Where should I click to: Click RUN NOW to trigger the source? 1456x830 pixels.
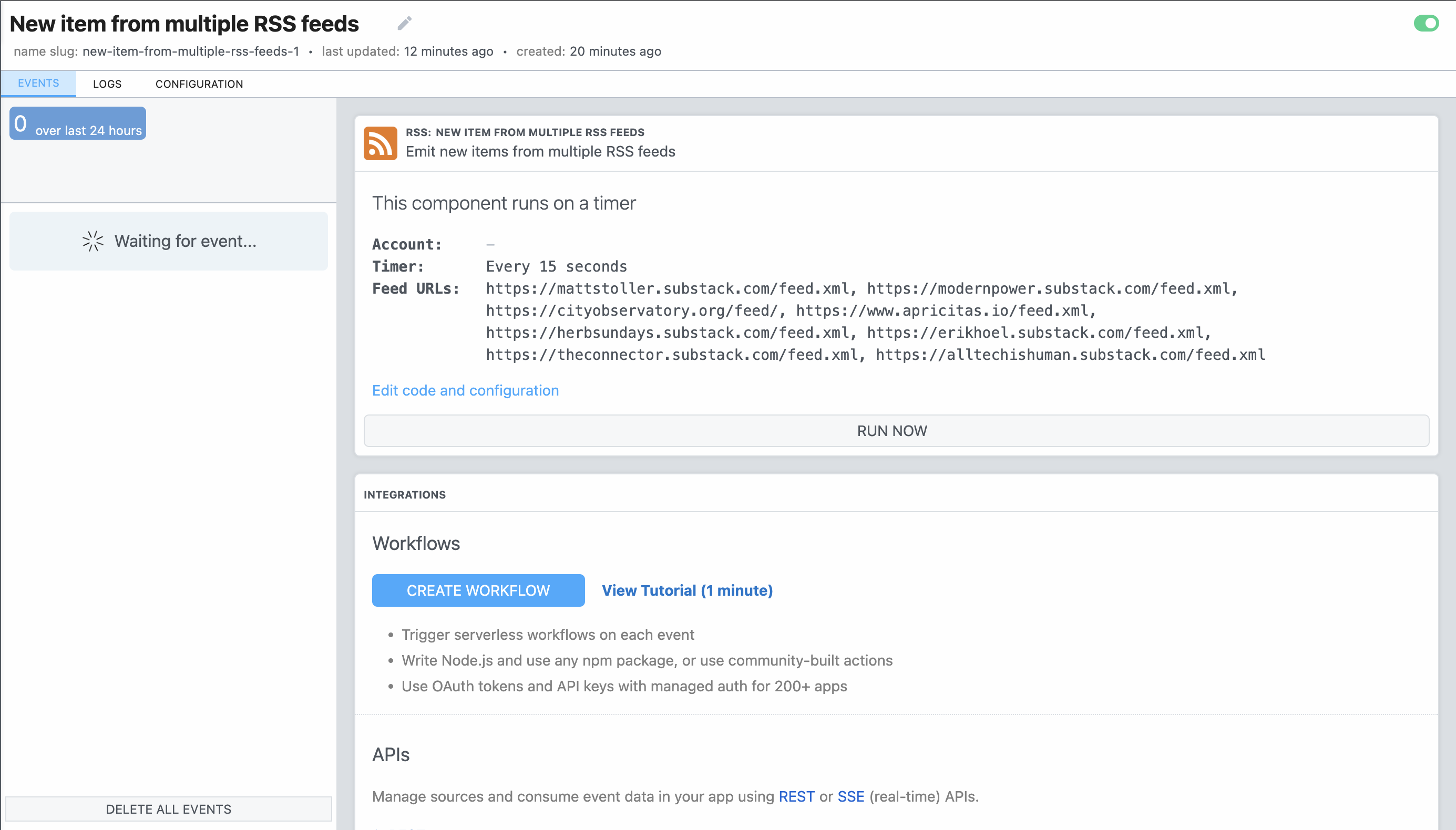click(x=891, y=430)
